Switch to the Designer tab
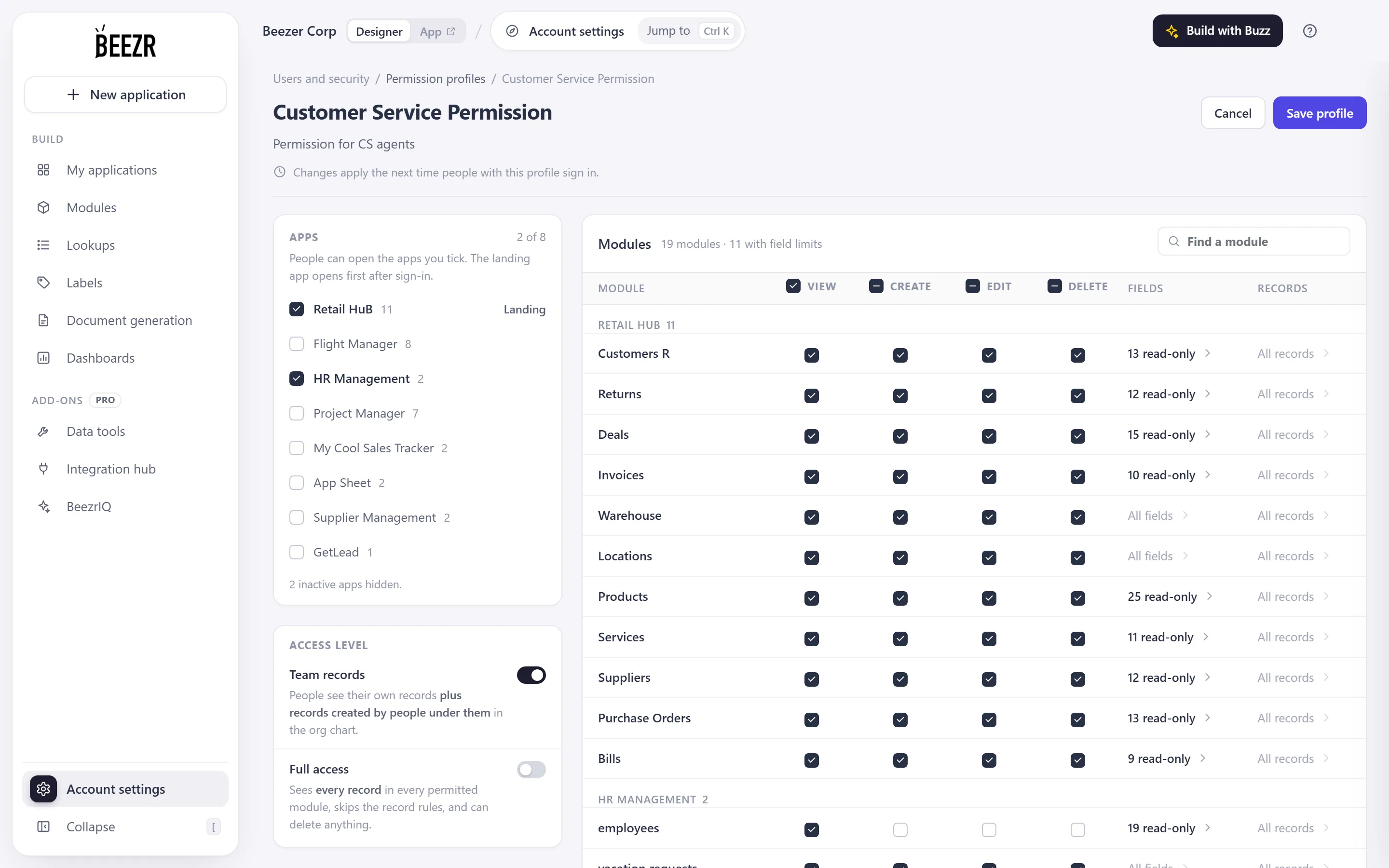 point(379,31)
